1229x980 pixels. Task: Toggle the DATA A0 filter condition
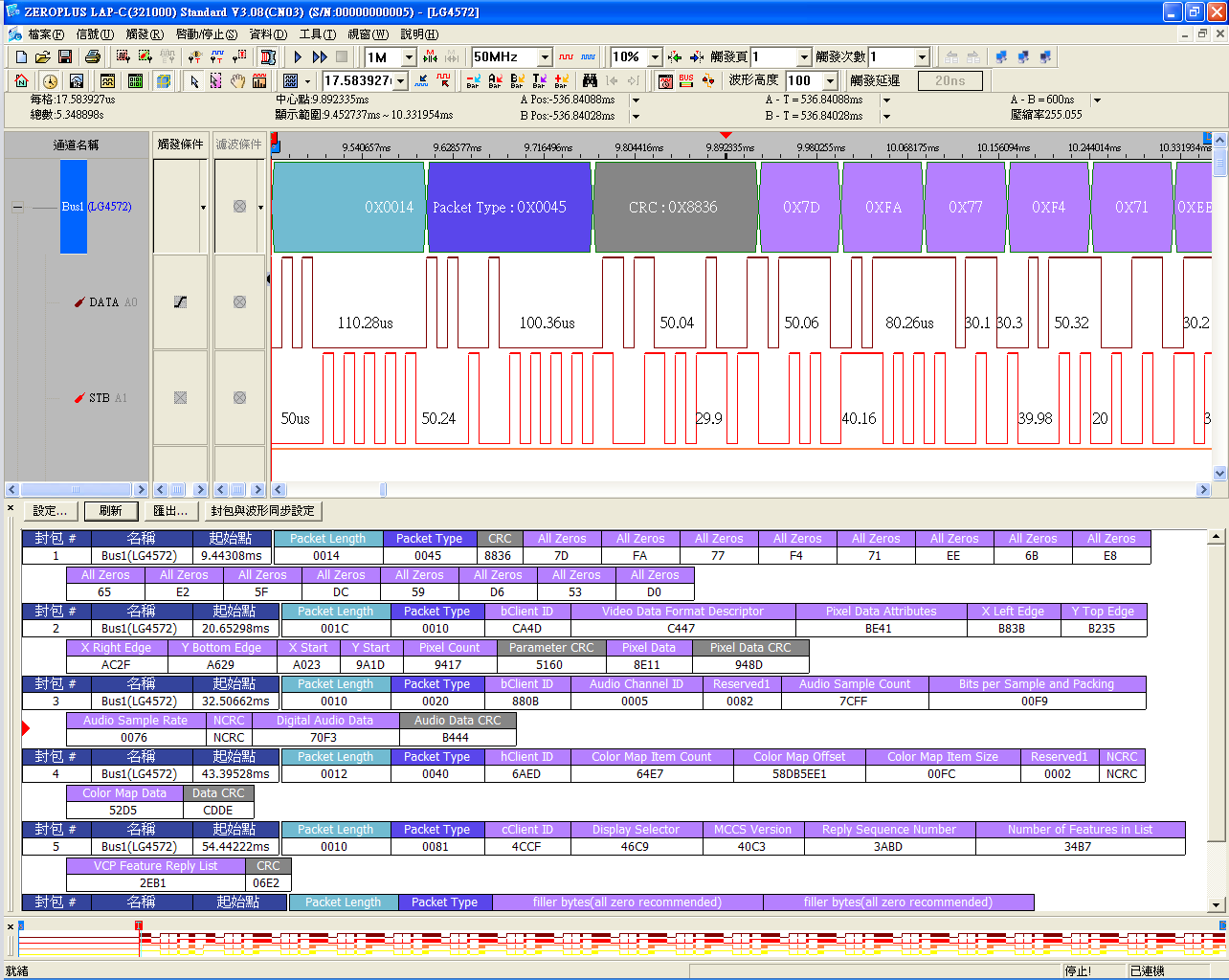pos(239,302)
